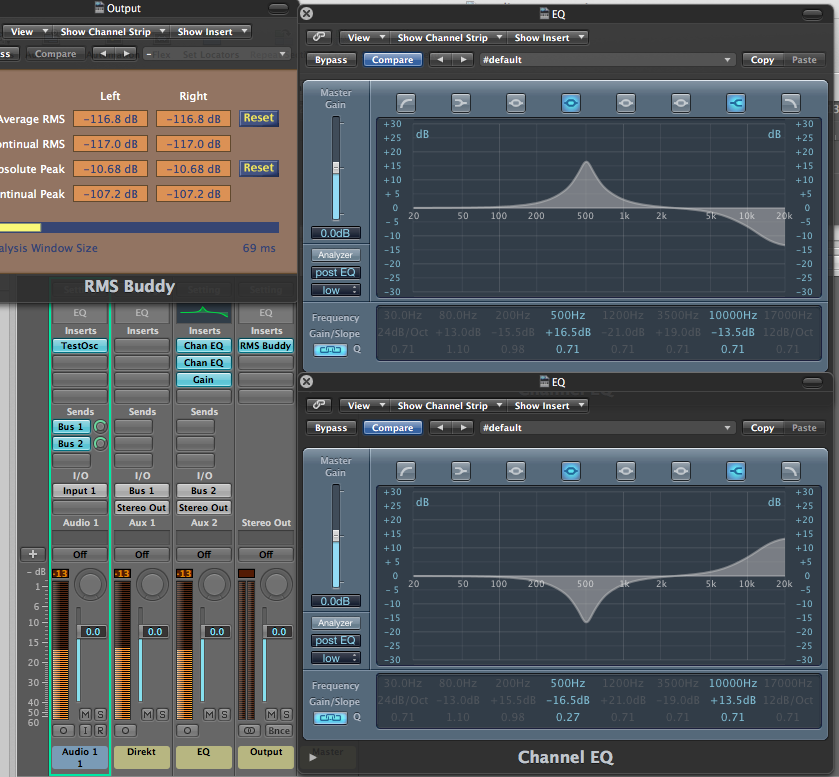
Task: Click Master Gain slider in the 500Hz-boost EQ window
Action: tap(336, 168)
